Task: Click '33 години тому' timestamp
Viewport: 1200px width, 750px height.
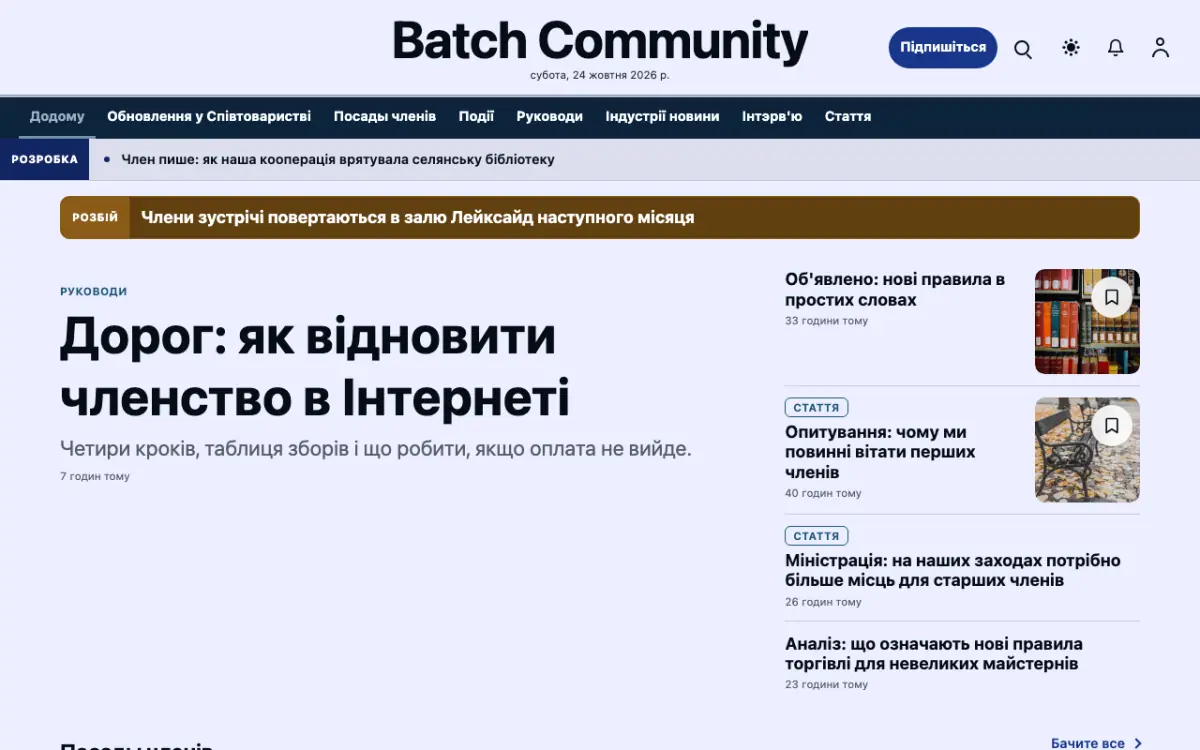Action: point(827,321)
